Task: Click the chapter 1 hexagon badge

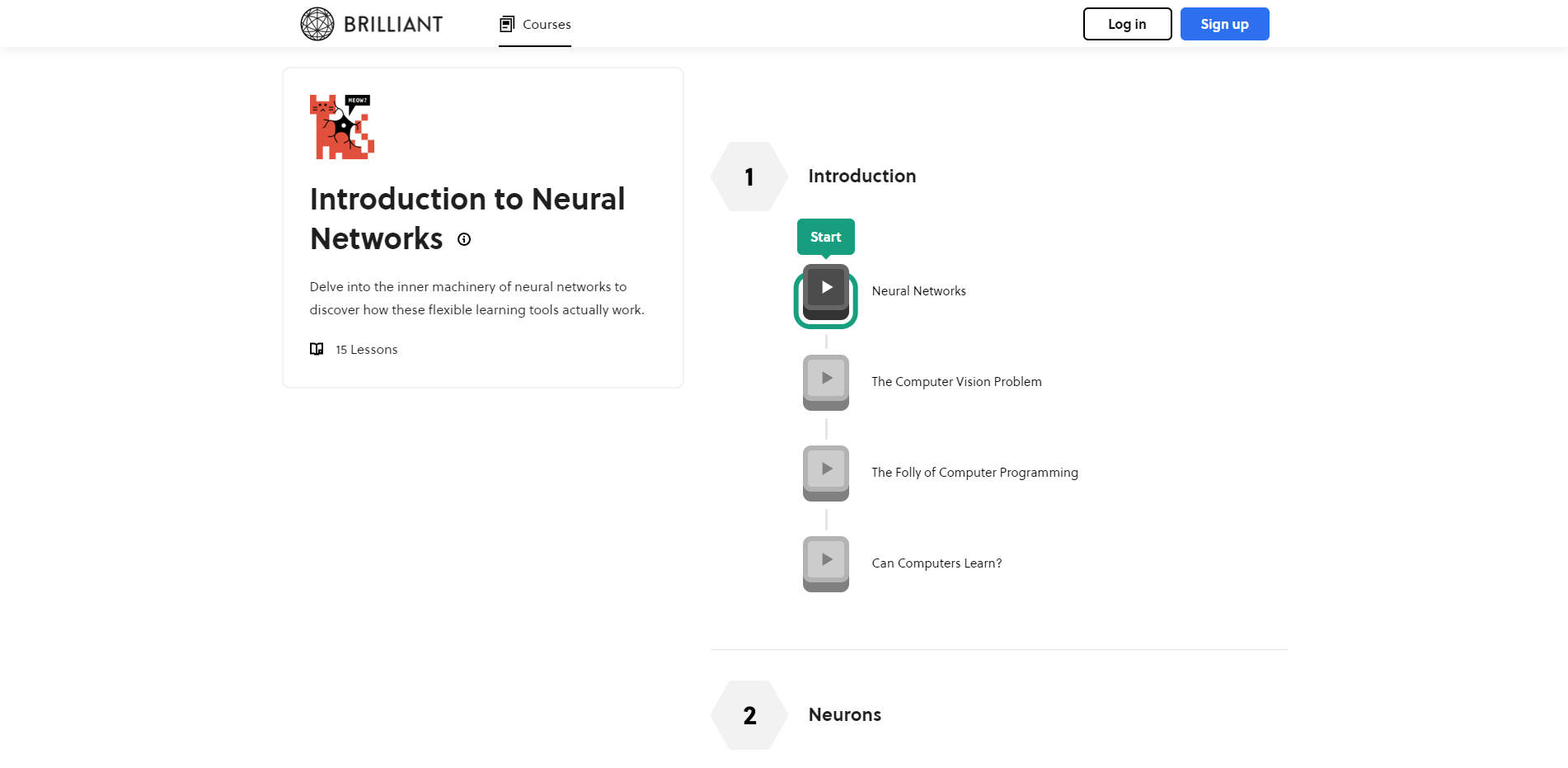Action: click(749, 177)
